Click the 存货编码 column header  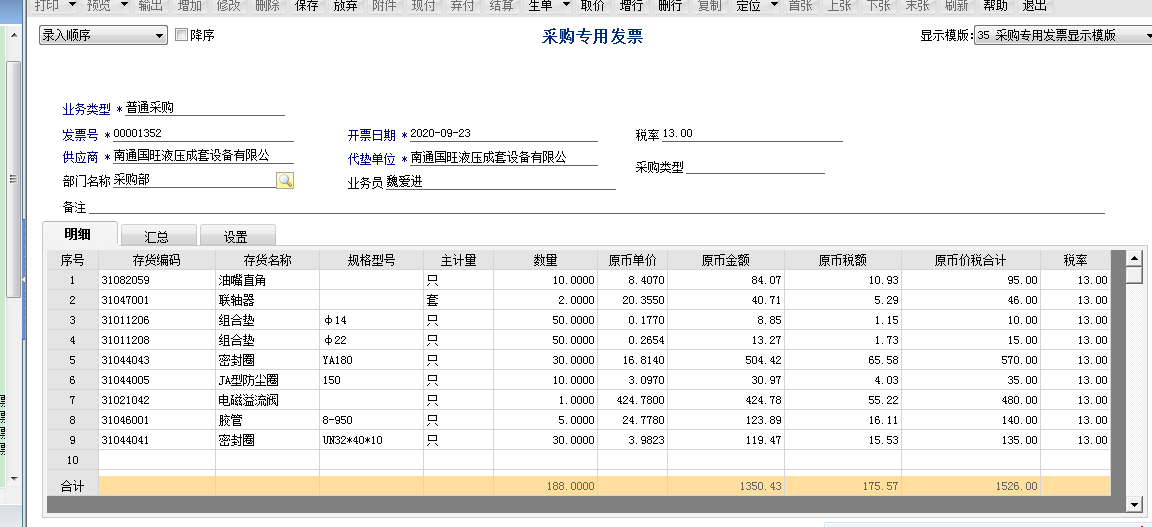pyautogui.click(x=156, y=260)
